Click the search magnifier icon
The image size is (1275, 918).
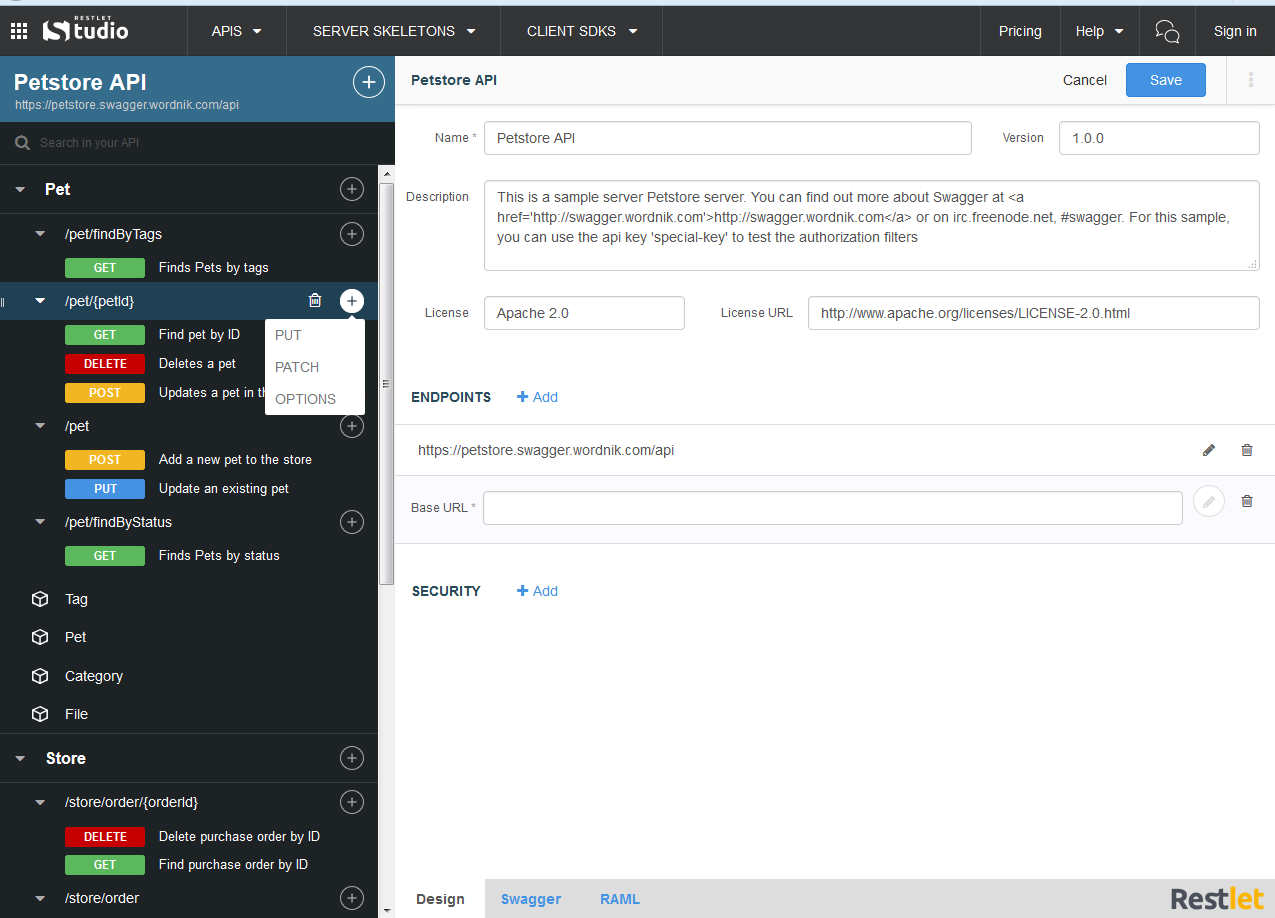(22, 143)
